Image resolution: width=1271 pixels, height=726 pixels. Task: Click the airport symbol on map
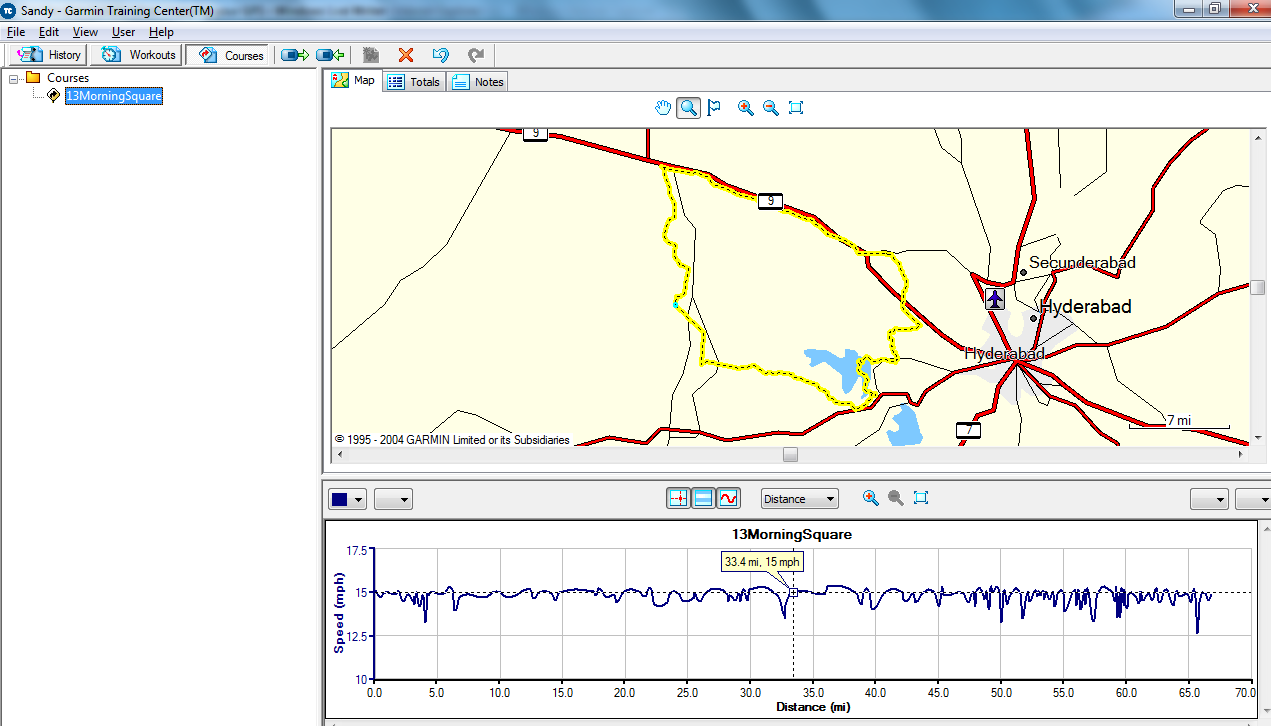pyautogui.click(x=994, y=299)
